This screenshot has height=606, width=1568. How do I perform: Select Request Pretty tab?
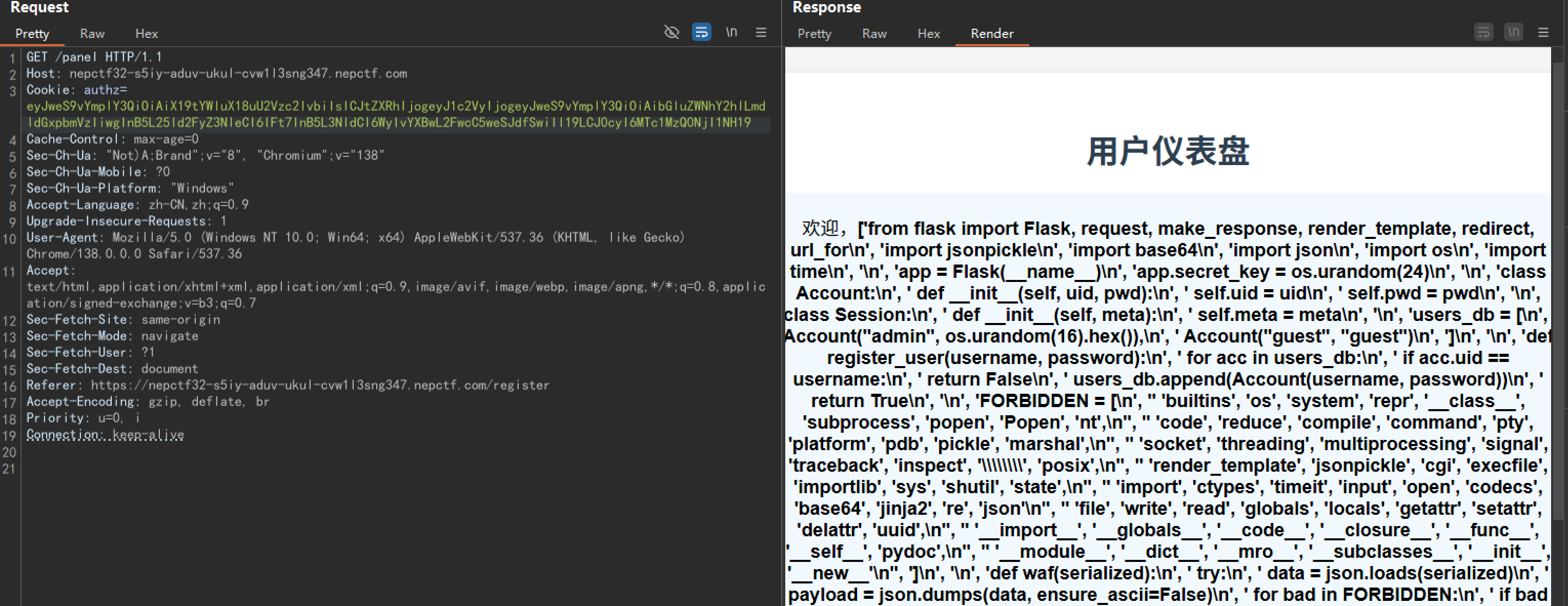point(32,33)
